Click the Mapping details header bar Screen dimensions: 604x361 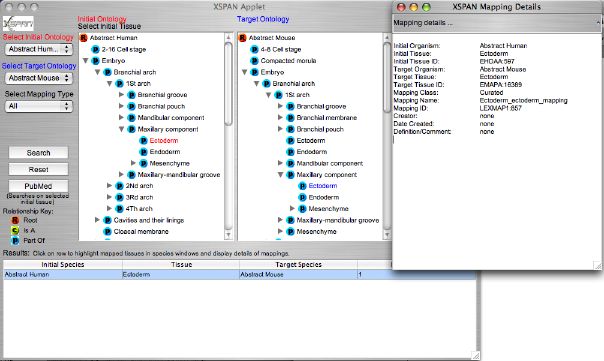[x=497, y=23]
